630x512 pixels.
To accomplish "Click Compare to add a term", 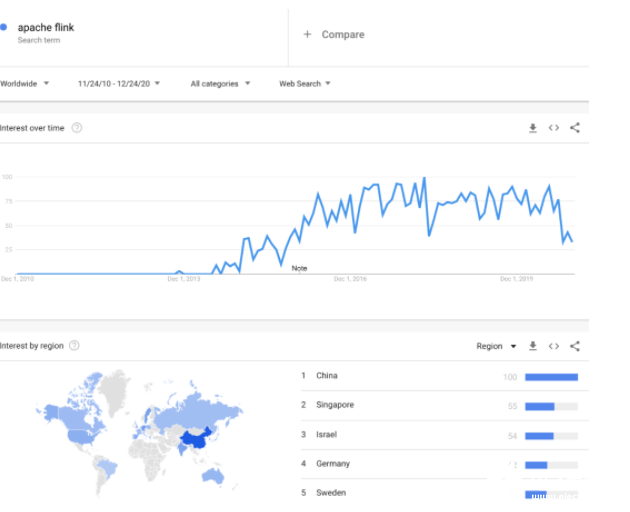I will click(335, 35).
